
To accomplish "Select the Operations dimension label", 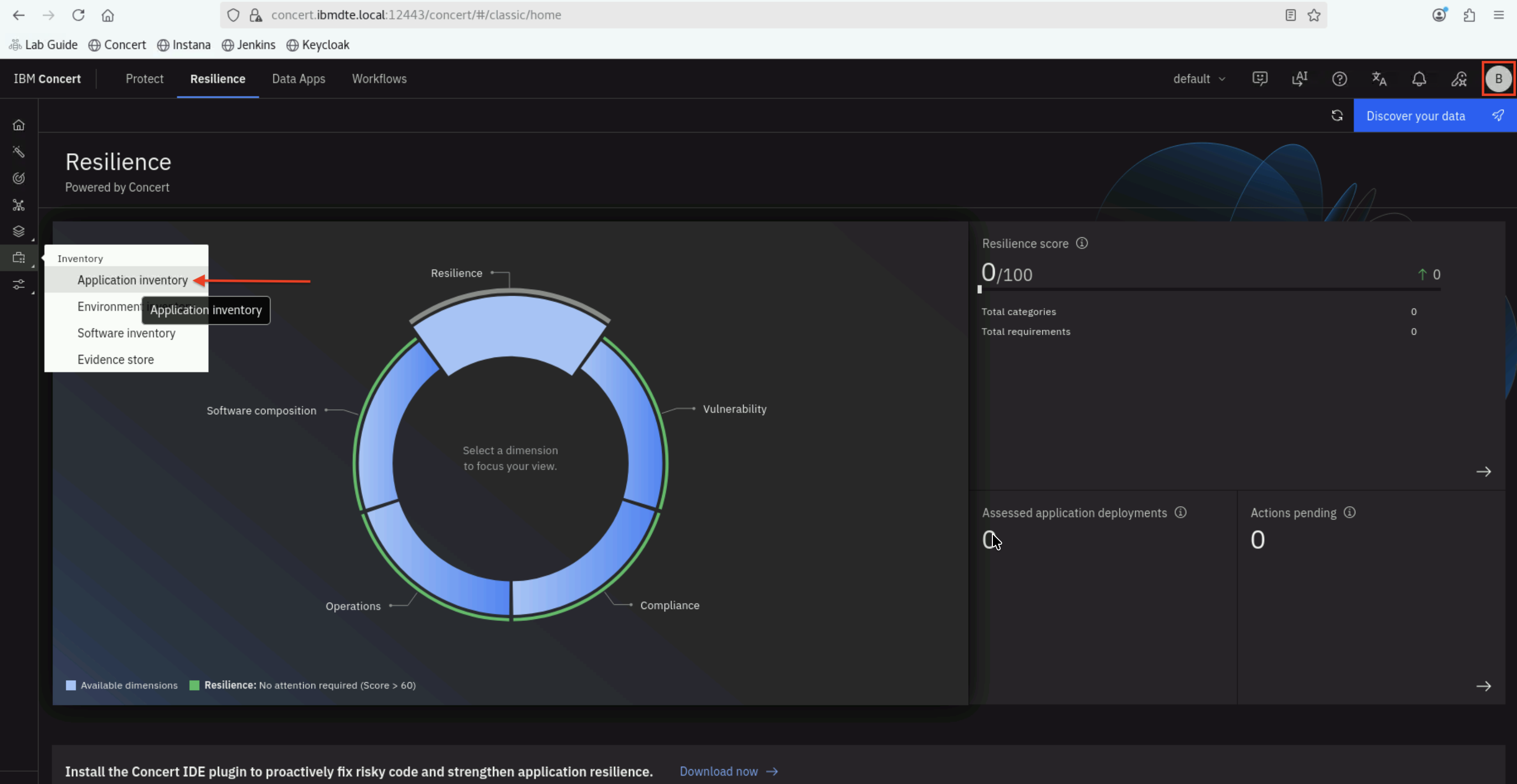I will pos(354,606).
